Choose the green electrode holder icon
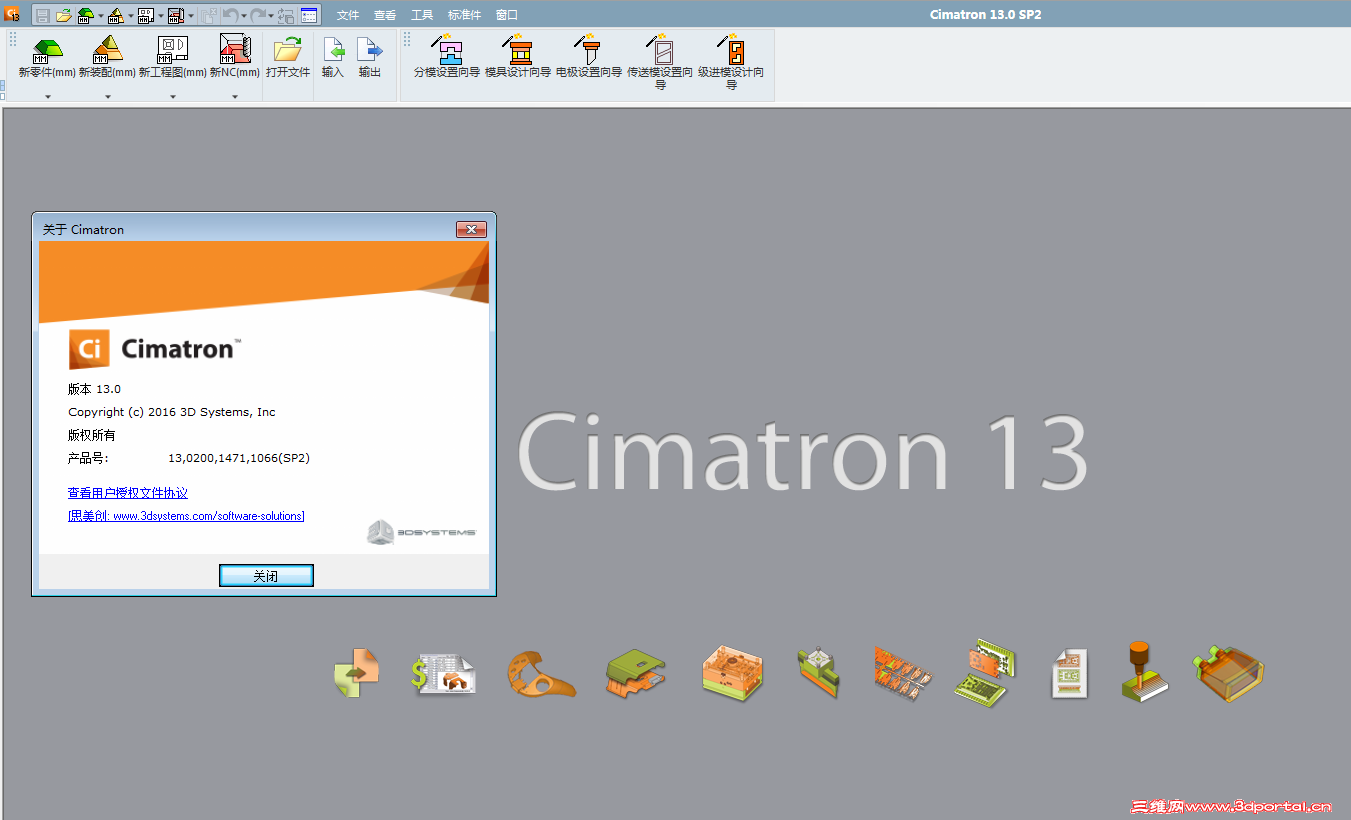Viewport: 1351px width, 820px height. [819, 672]
